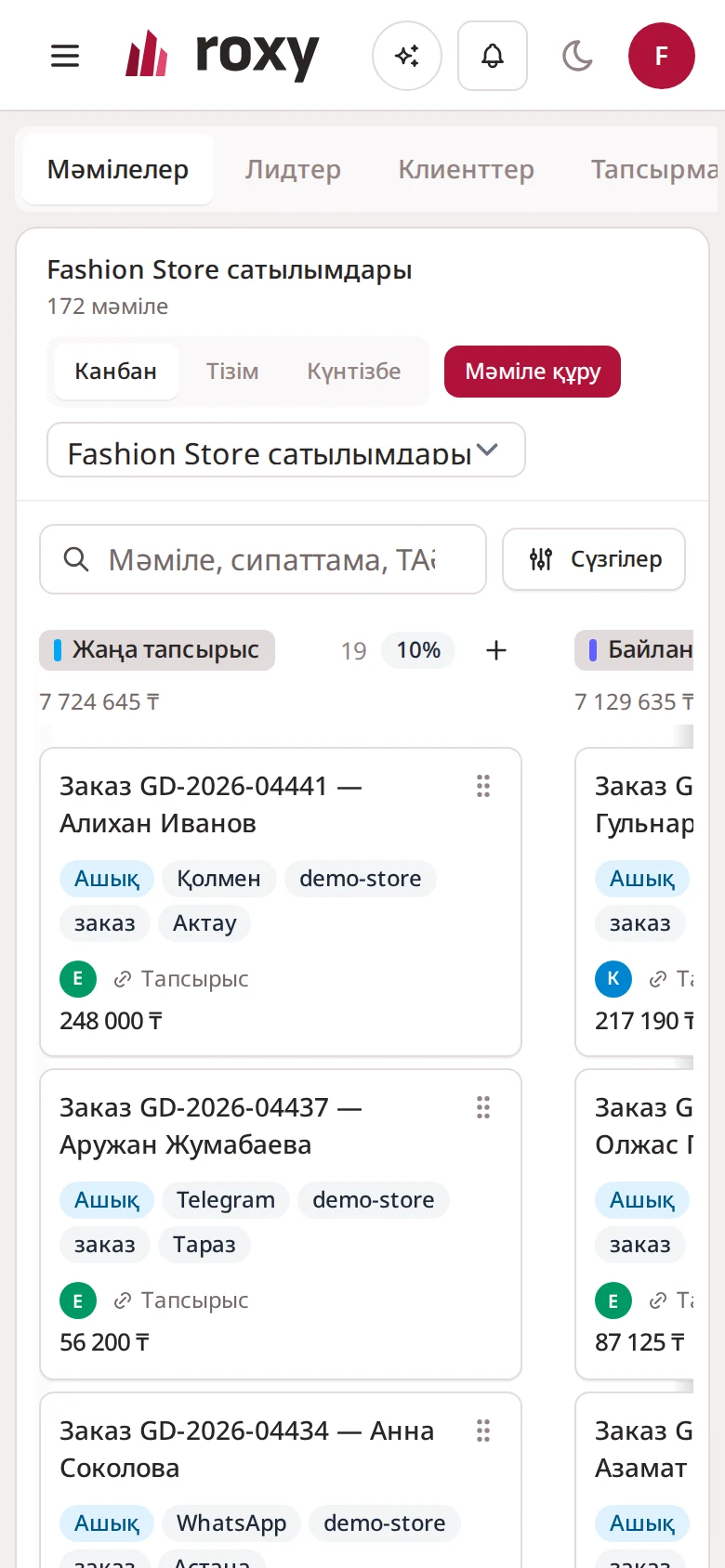Select Канбан view

pos(115,372)
